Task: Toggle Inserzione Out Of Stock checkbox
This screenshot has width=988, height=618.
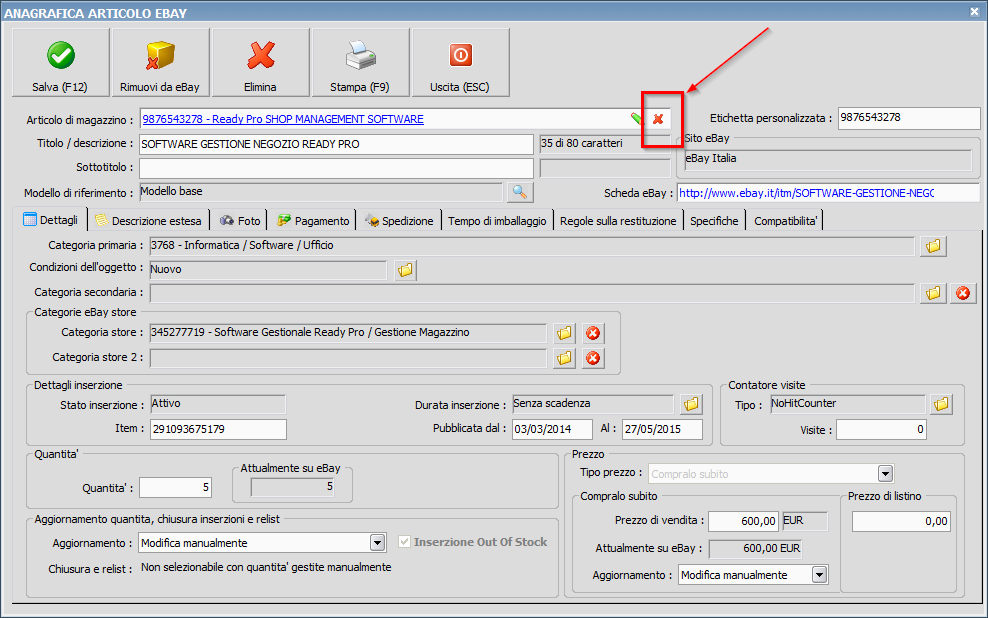Action: point(405,542)
